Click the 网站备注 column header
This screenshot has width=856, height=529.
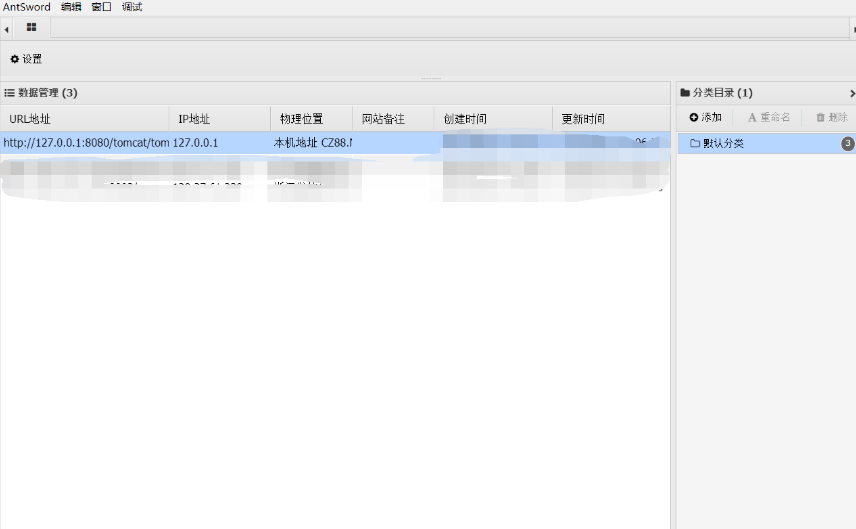393,118
